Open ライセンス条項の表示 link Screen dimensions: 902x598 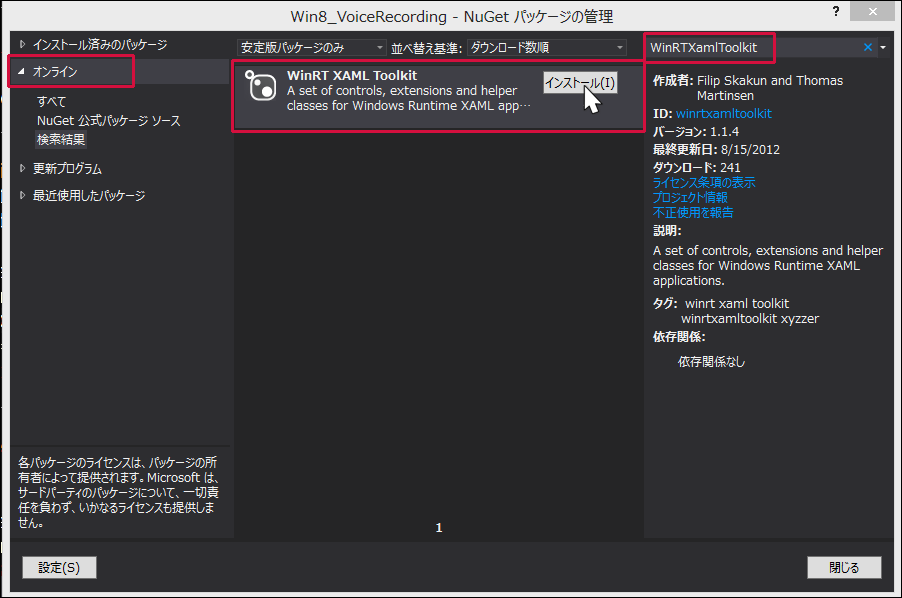704,182
